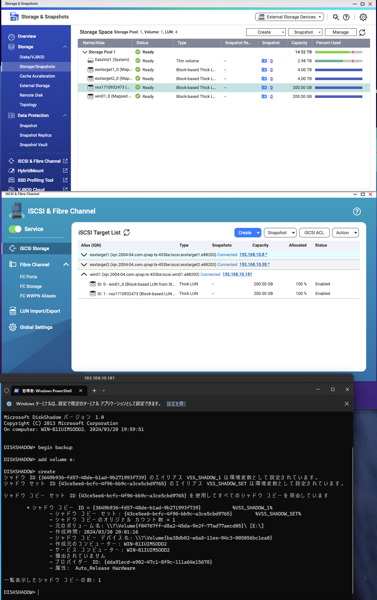The width and height of the screenshot is (377, 600).
Task: Expand the esxtarget2 iSCSI target
Action: pyautogui.click(x=84, y=264)
